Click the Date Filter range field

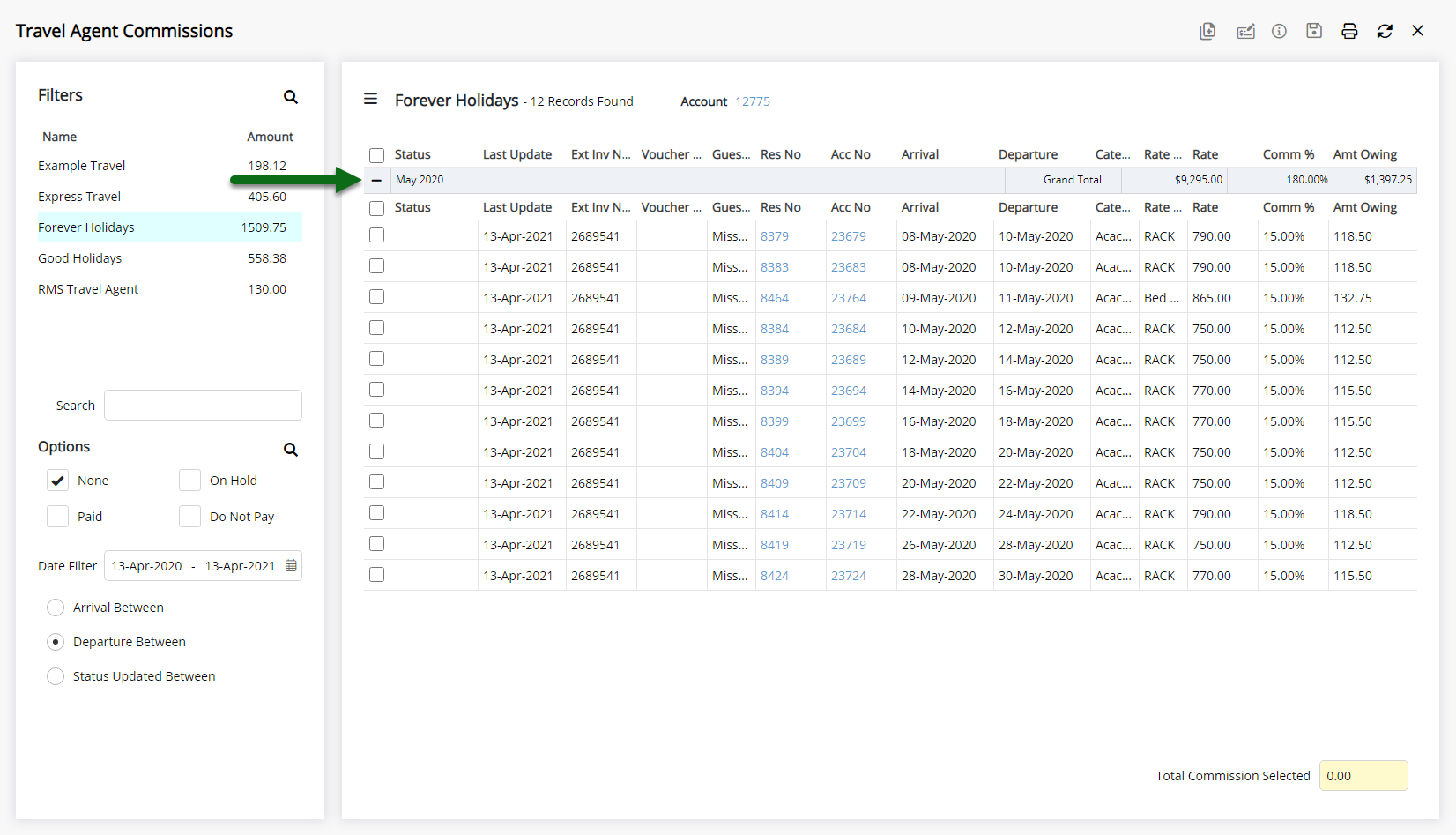click(203, 566)
